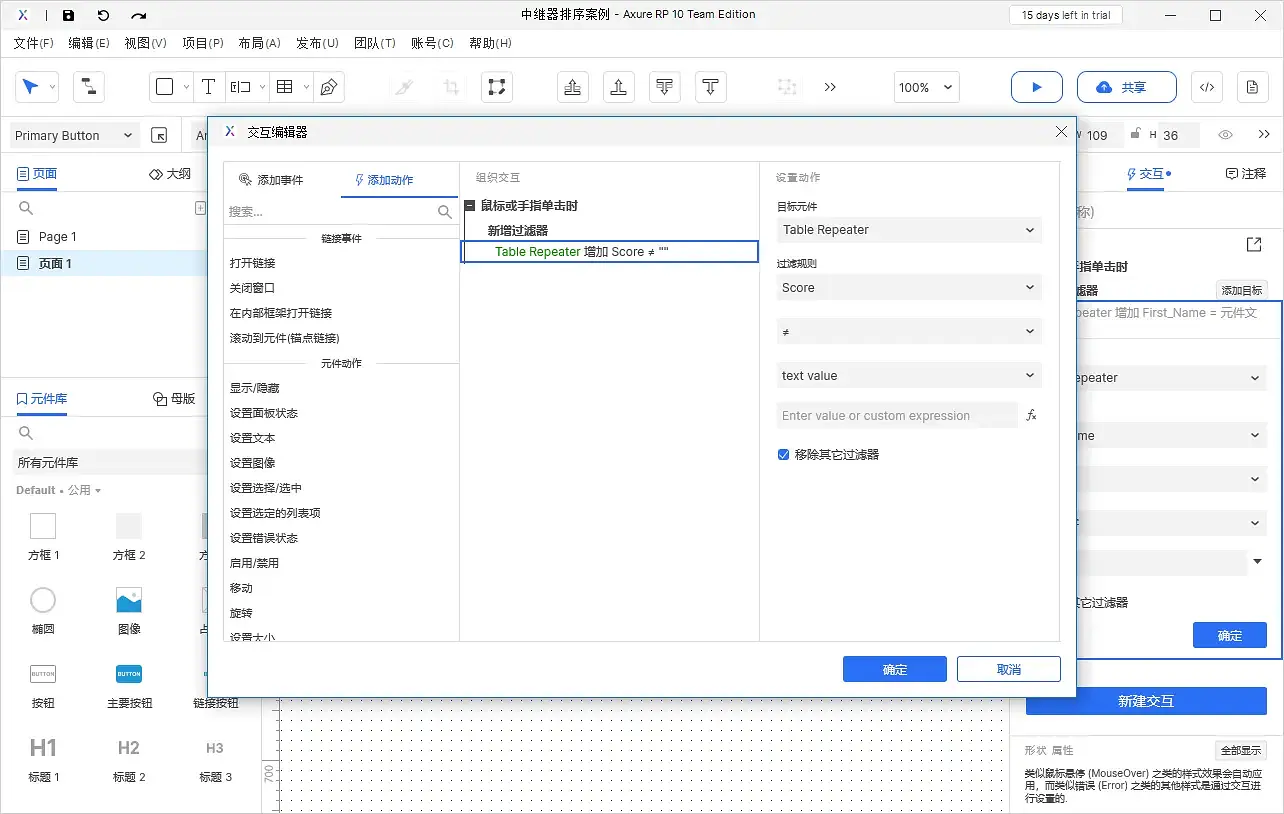Select 页面 1 in pages list

102,264
